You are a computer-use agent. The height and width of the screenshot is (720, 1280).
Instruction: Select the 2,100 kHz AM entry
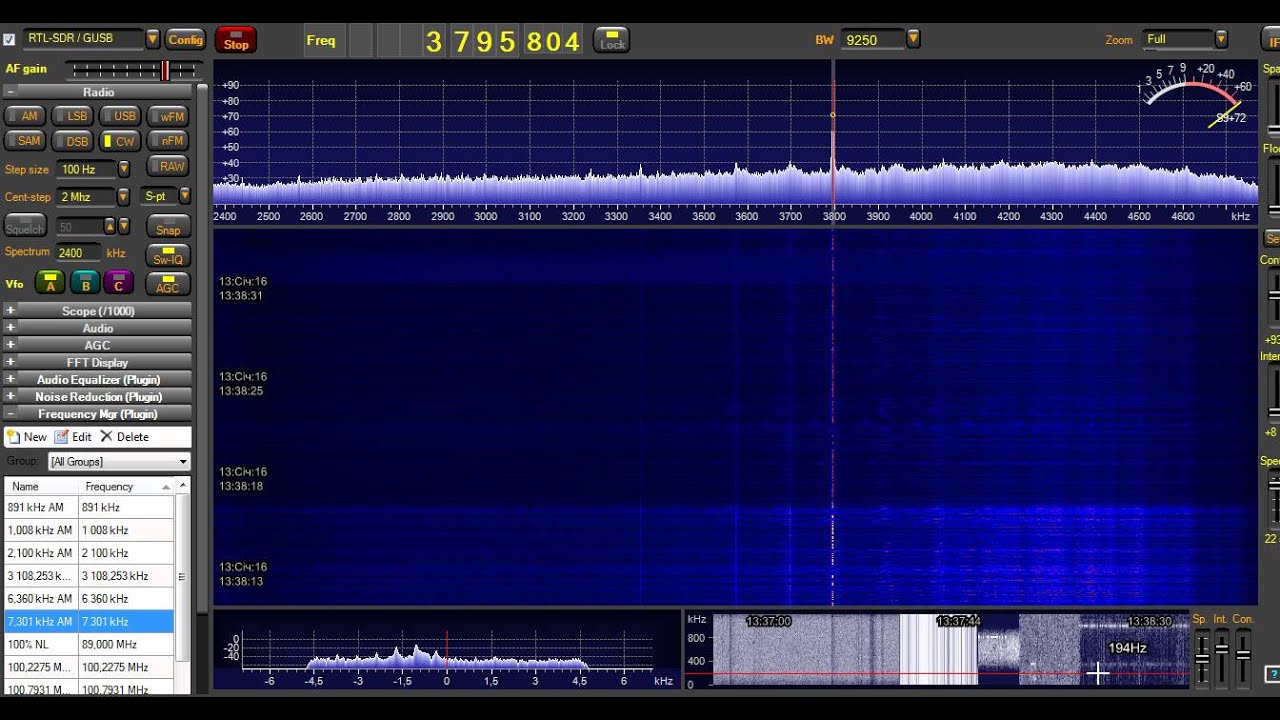[89, 553]
